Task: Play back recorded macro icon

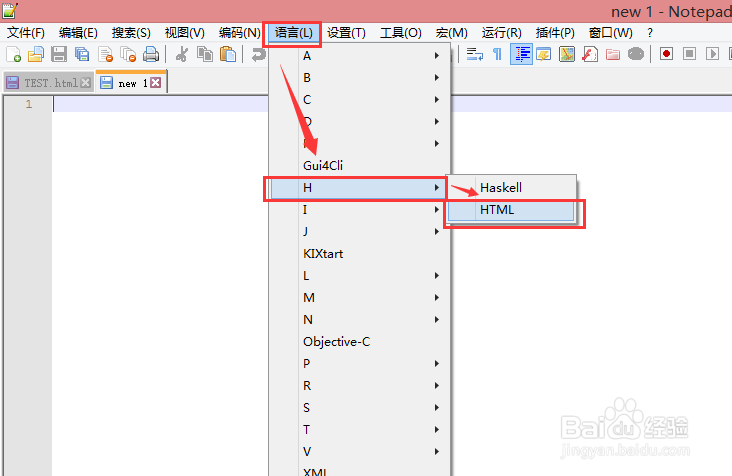Action: 712,55
